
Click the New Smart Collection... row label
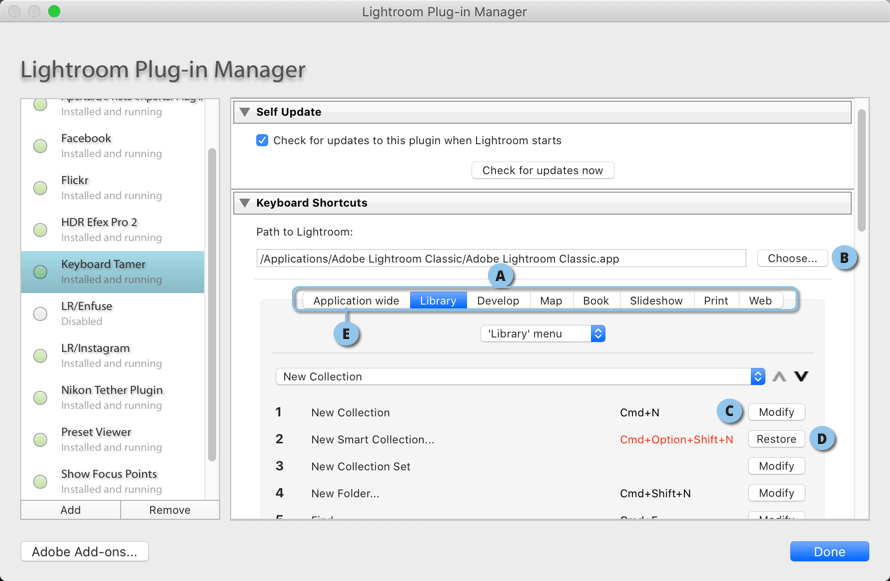[372, 440]
